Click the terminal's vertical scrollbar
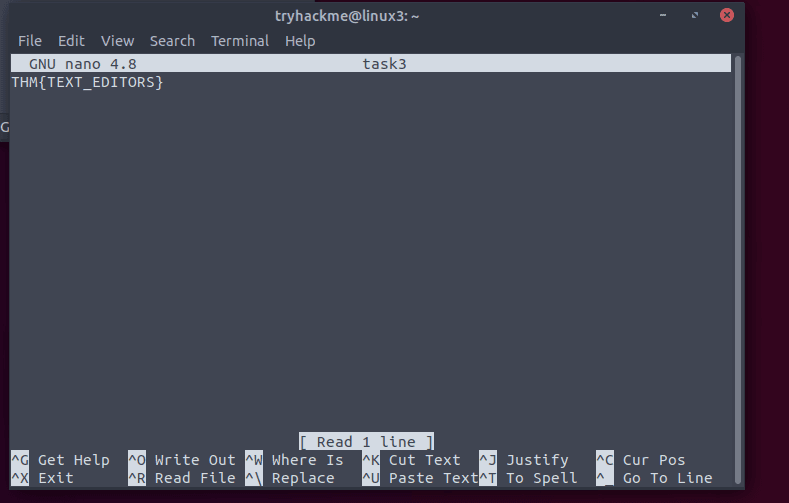 pos(738,270)
